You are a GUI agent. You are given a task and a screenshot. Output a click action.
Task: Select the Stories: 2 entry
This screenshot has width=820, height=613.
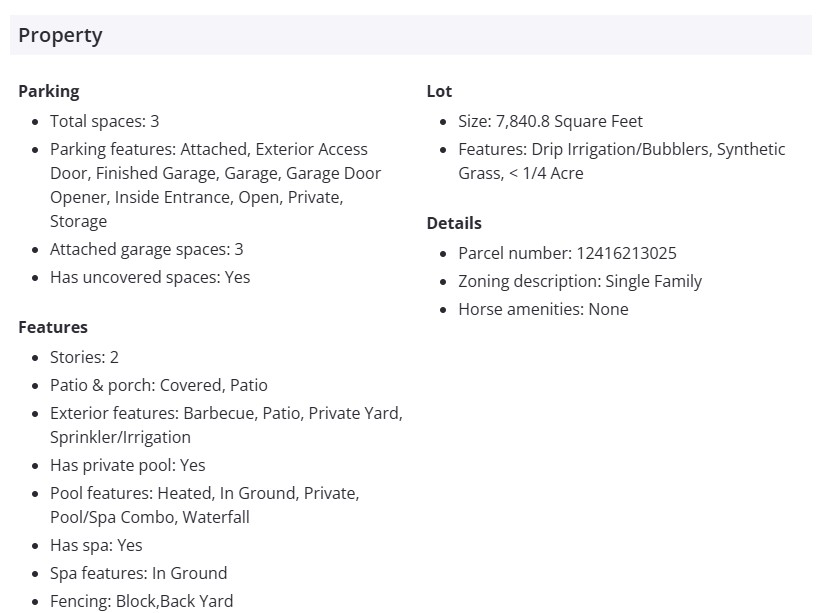(x=84, y=357)
